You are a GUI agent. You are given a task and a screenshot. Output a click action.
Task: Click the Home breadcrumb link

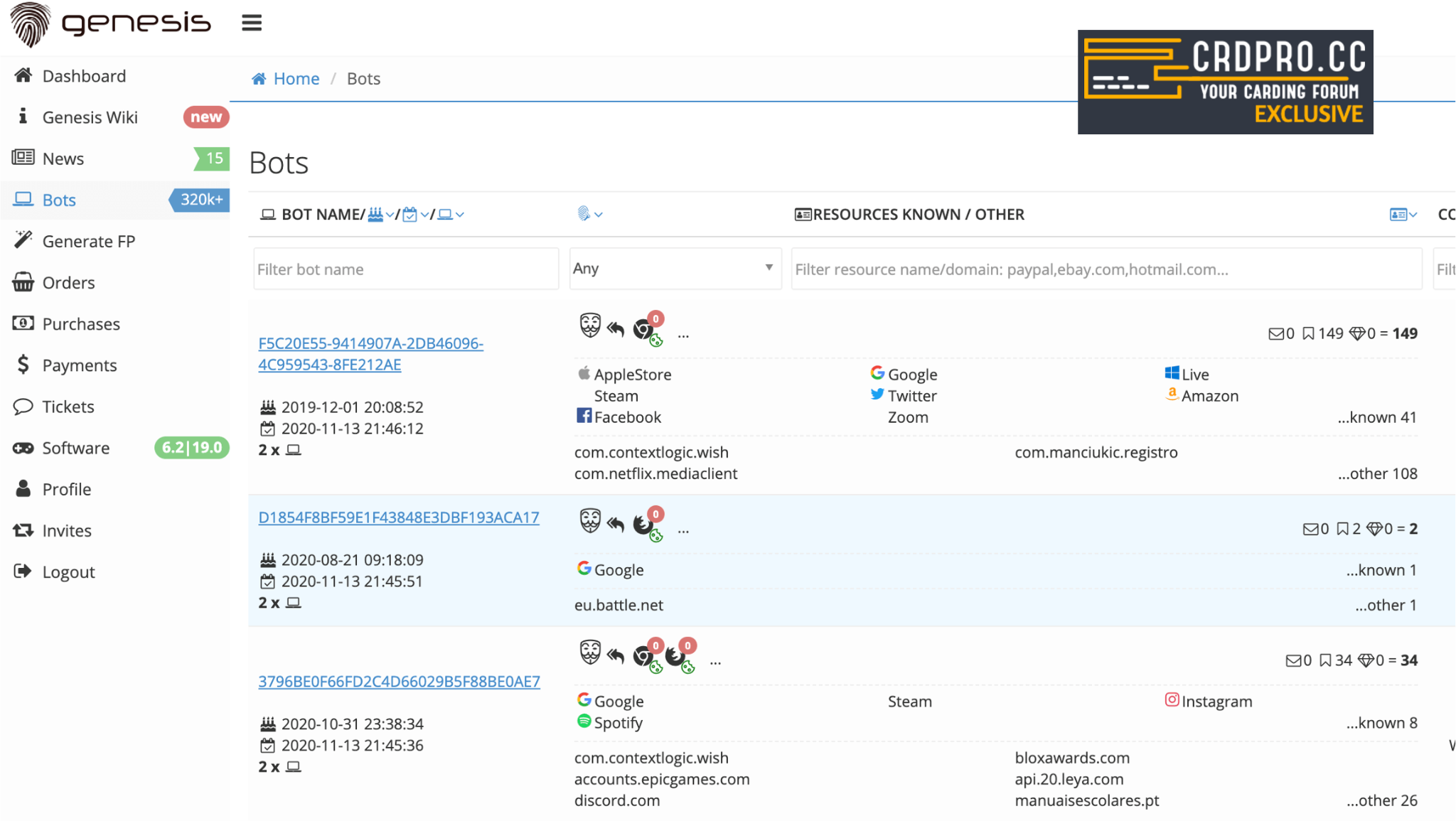pyautogui.click(x=296, y=79)
